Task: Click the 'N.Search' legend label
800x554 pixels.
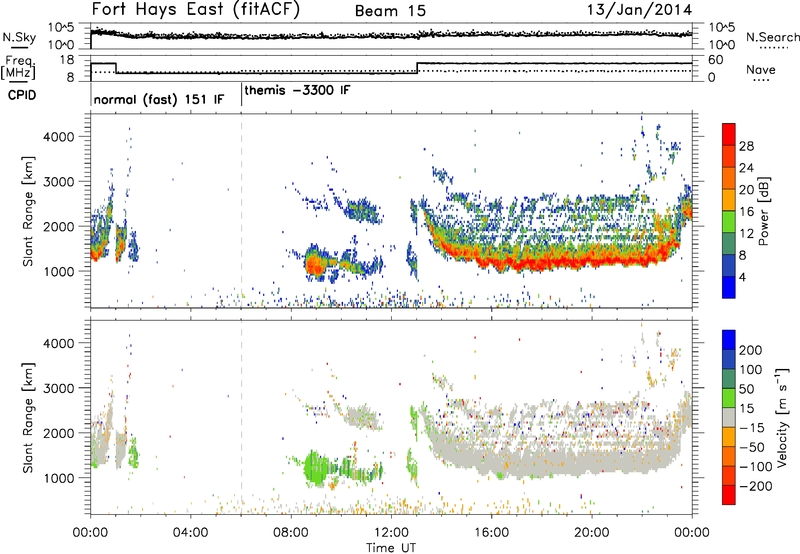Action: (x=772, y=37)
